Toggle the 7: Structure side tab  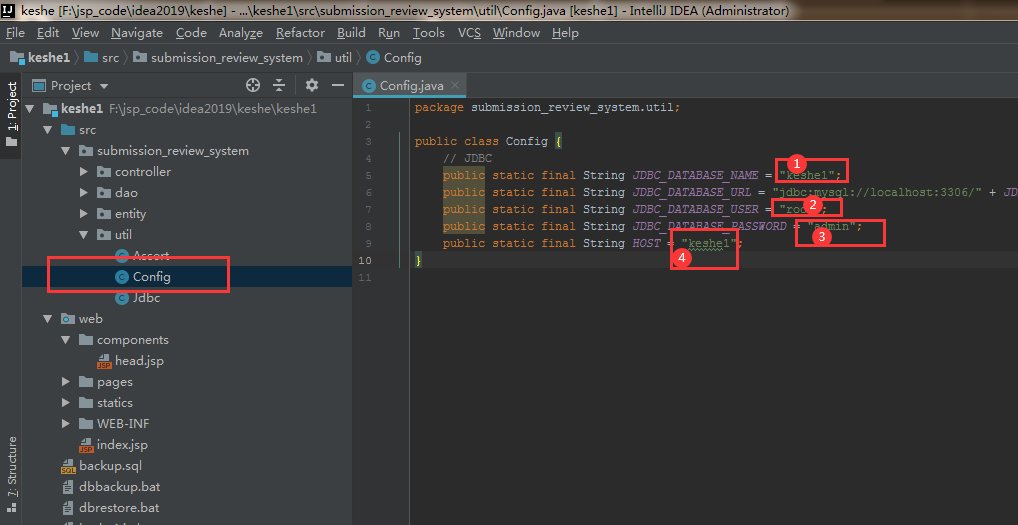[x=11, y=474]
